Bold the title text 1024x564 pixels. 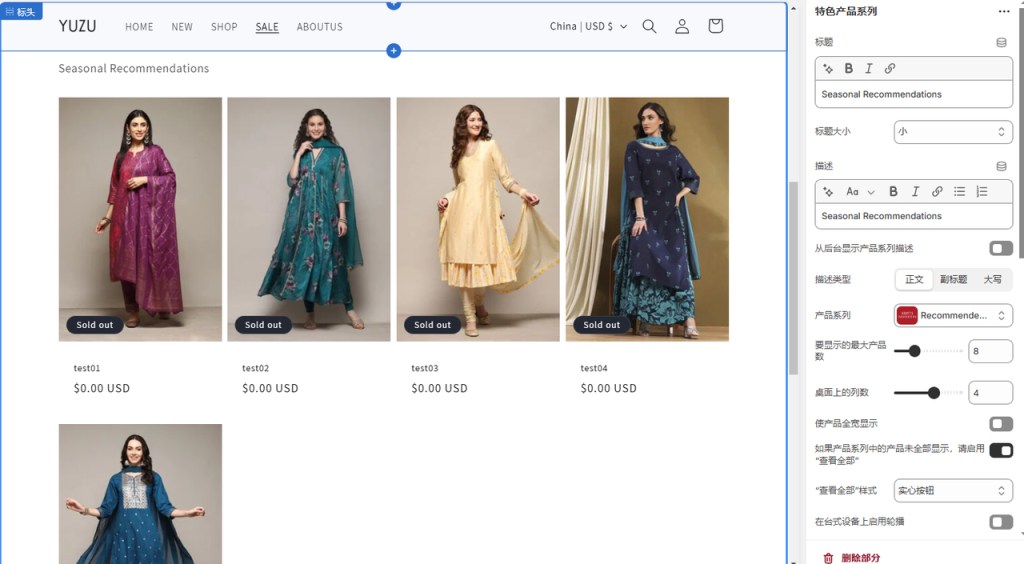point(848,69)
